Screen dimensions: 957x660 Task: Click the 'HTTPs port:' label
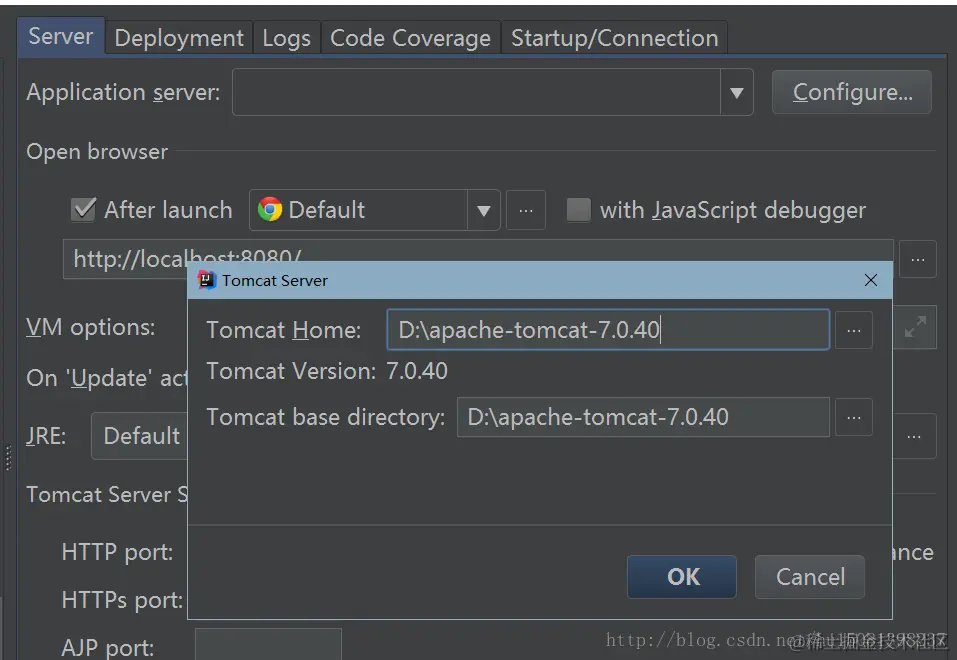click(122, 600)
